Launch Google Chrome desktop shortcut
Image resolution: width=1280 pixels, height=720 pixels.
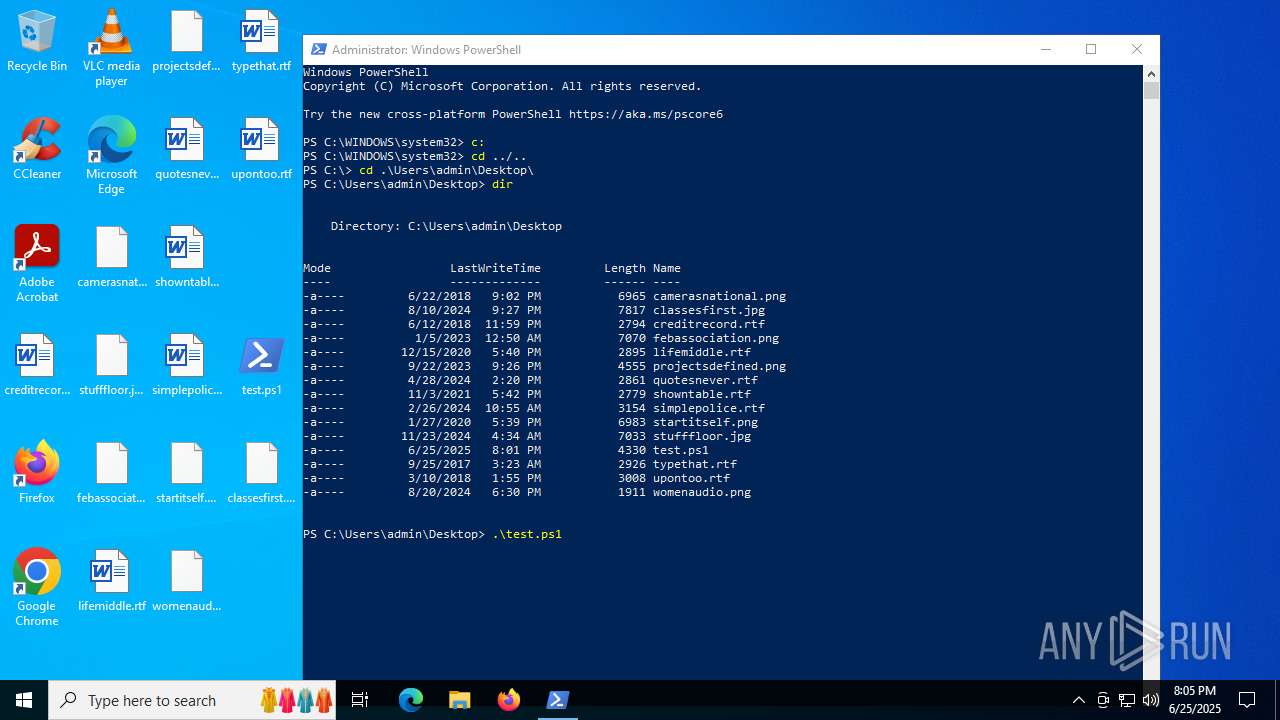tap(37, 588)
